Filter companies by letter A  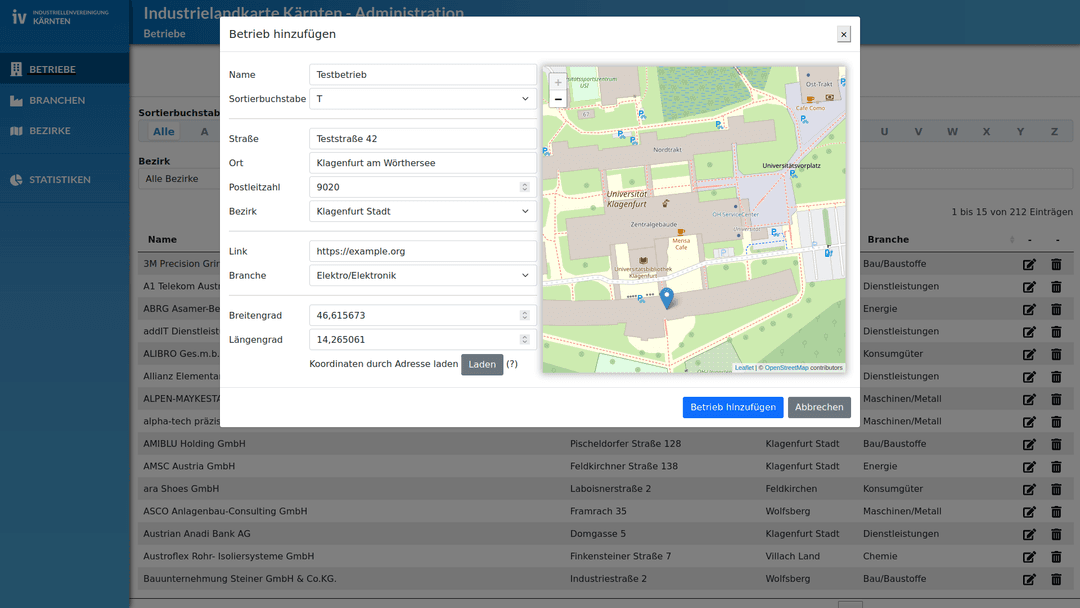[x=204, y=132]
